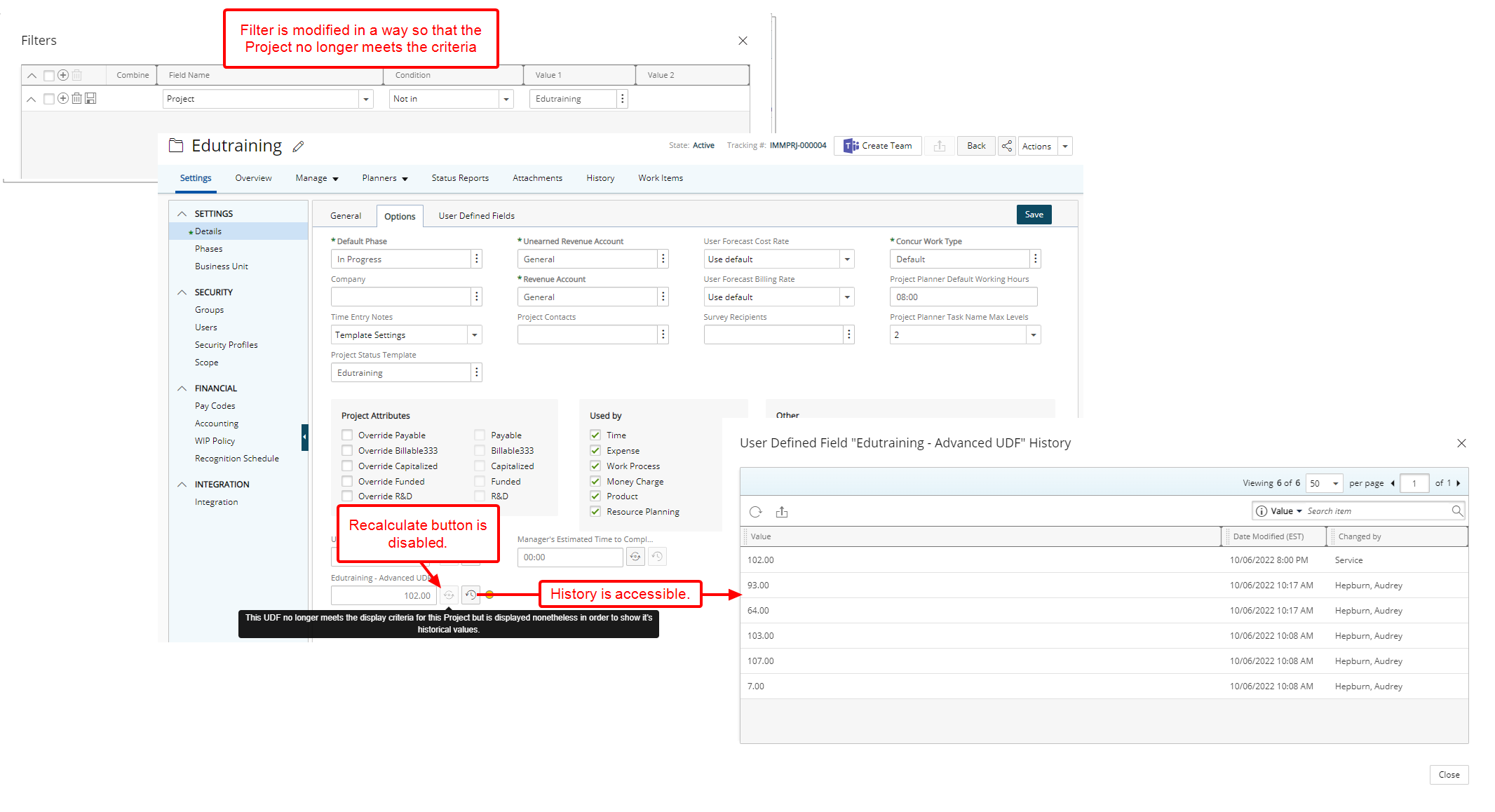This screenshot has width=1495, height=812.
Task: Uncheck the Resource Planning checkbox
Action: click(x=595, y=511)
